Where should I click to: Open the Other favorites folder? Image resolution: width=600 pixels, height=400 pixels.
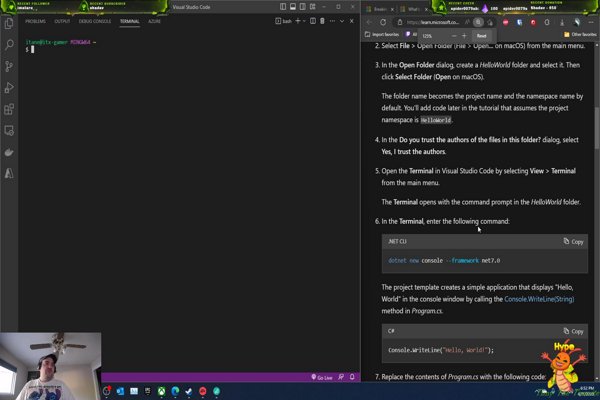click(580, 34)
